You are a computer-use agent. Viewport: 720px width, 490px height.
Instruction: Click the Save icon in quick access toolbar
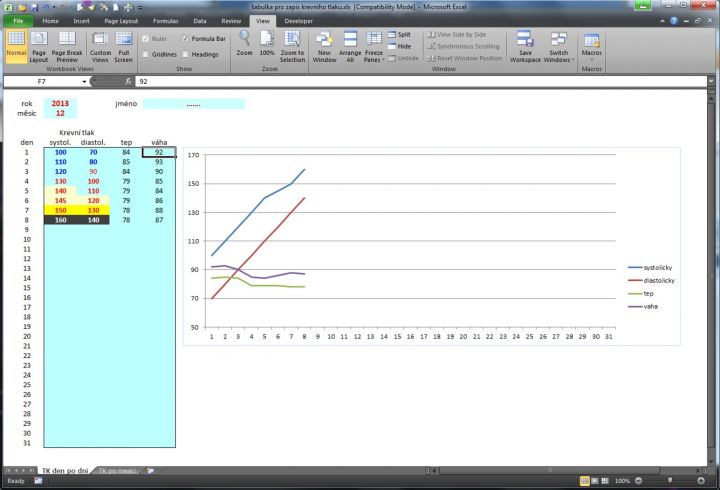click(35, 7)
